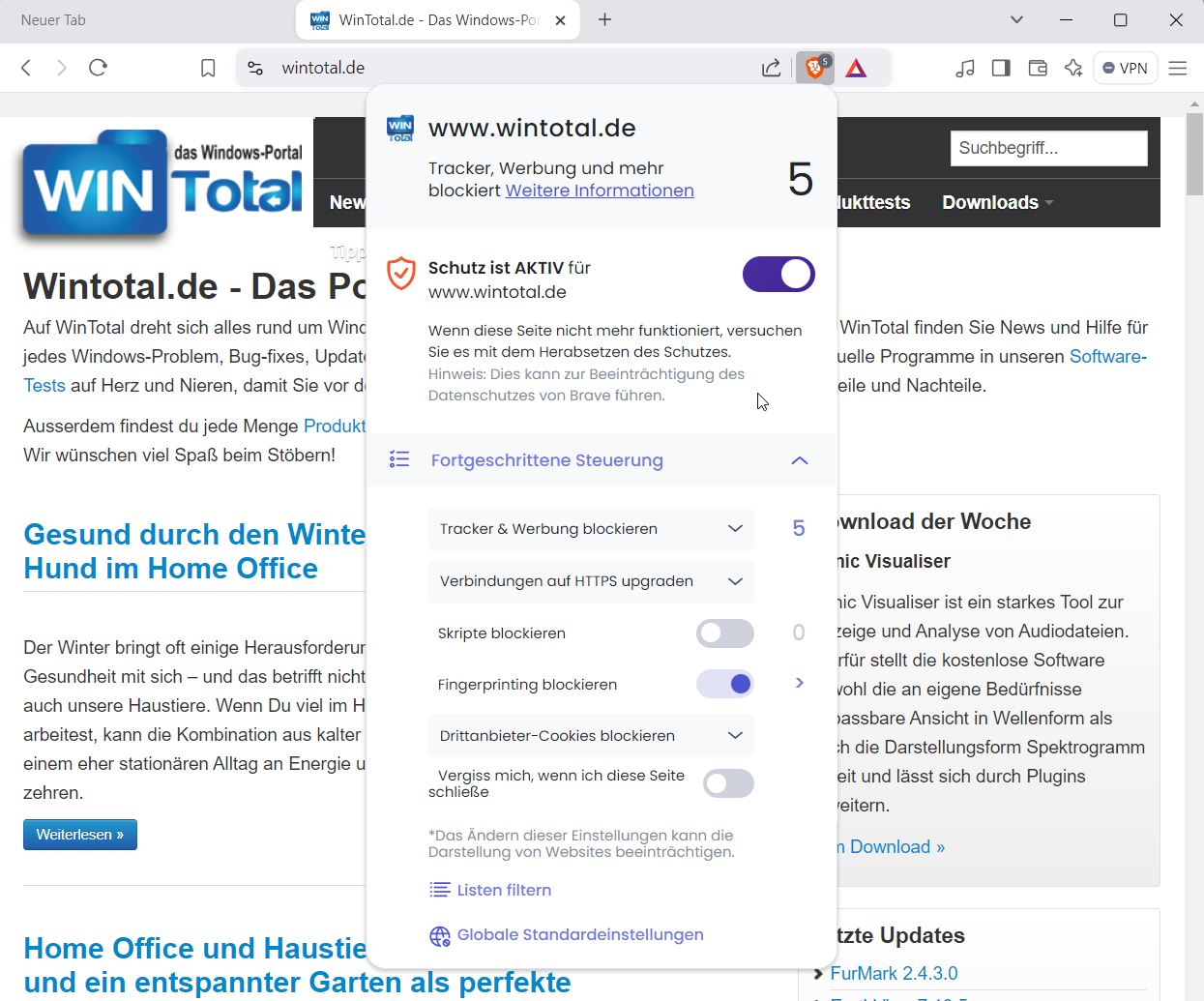Open site settings icon left of the address

[255, 68]
